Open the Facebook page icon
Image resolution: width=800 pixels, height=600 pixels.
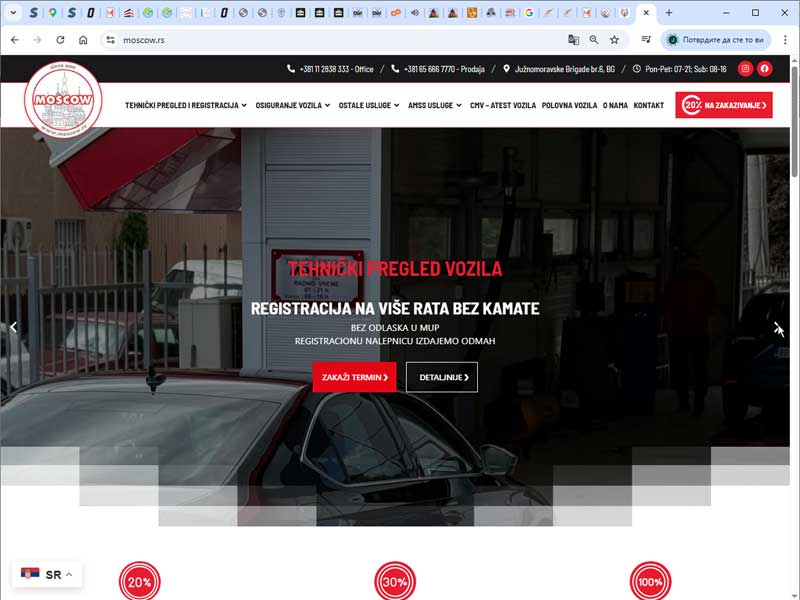tap(765, 69)
